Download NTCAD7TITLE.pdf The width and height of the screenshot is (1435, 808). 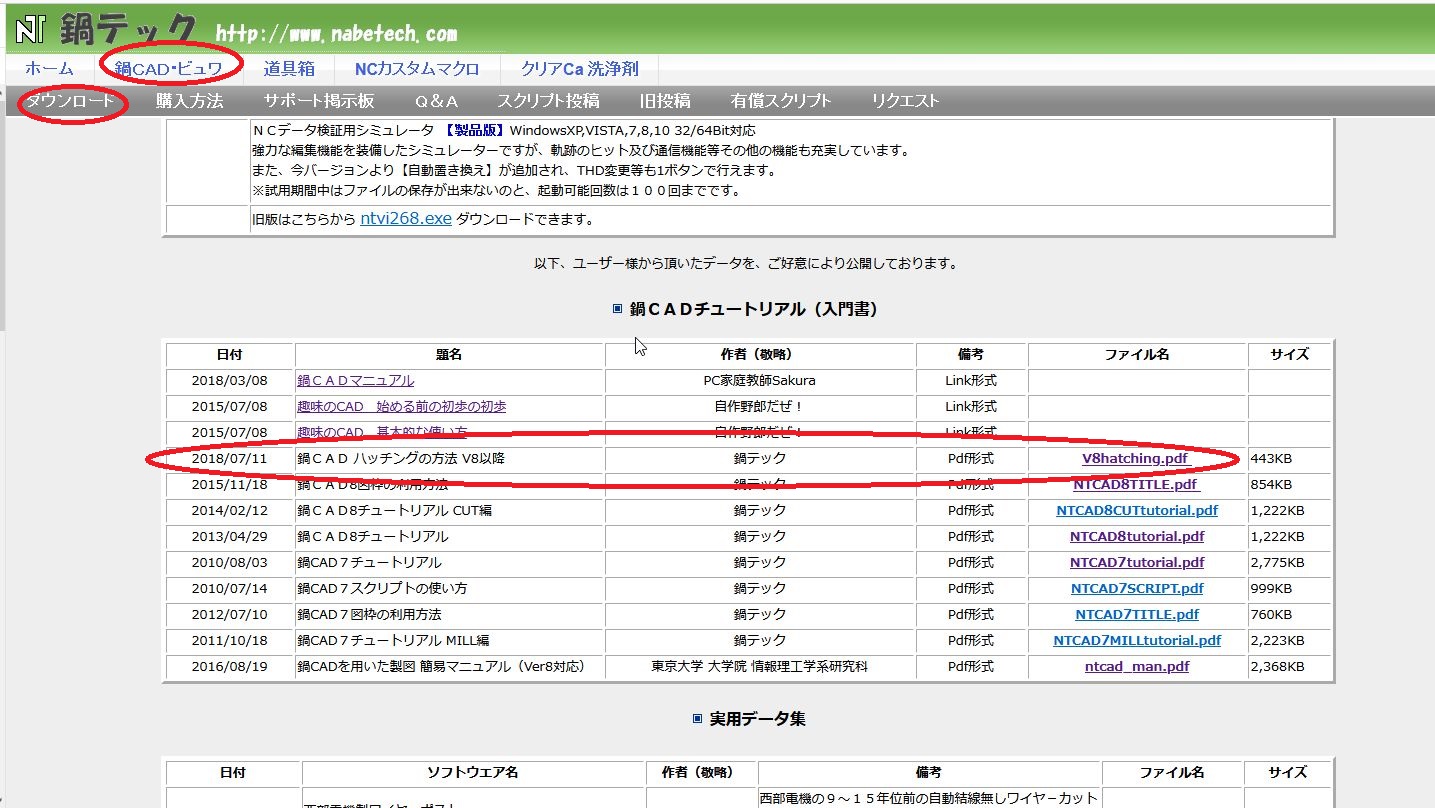[1137, 615]
